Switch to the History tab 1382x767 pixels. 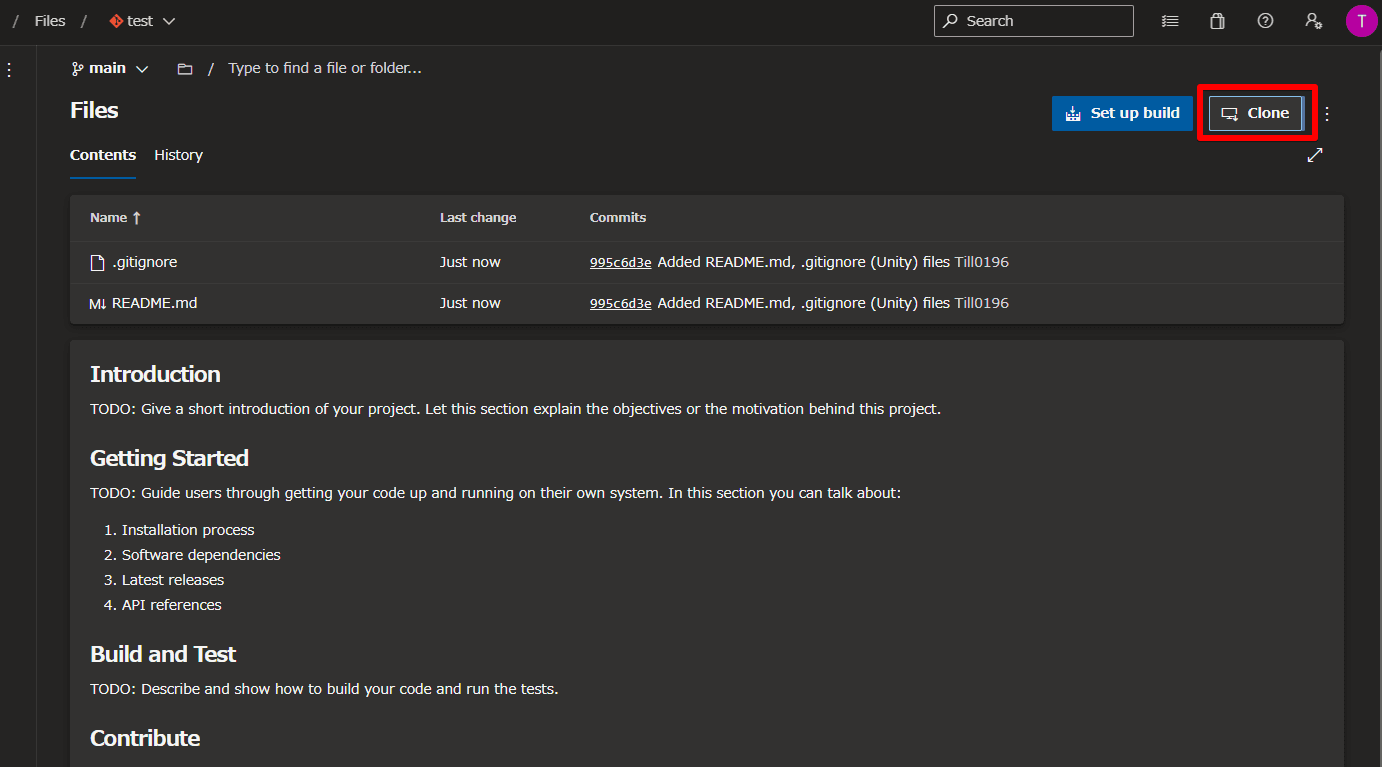(x=178, y=155)
